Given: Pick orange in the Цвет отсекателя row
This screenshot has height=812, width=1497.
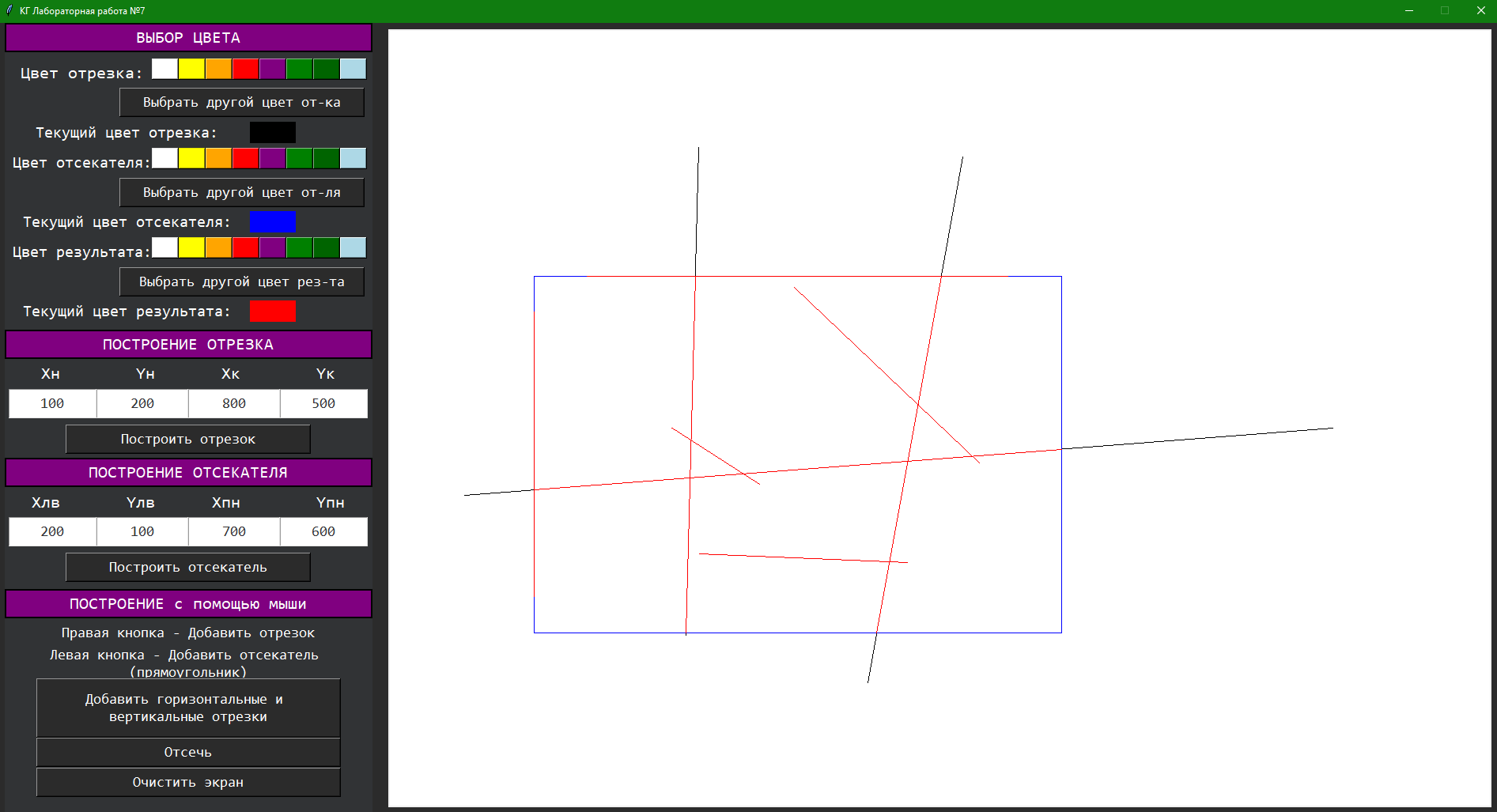Looking at the screenshot, I should tap(218, 159).
